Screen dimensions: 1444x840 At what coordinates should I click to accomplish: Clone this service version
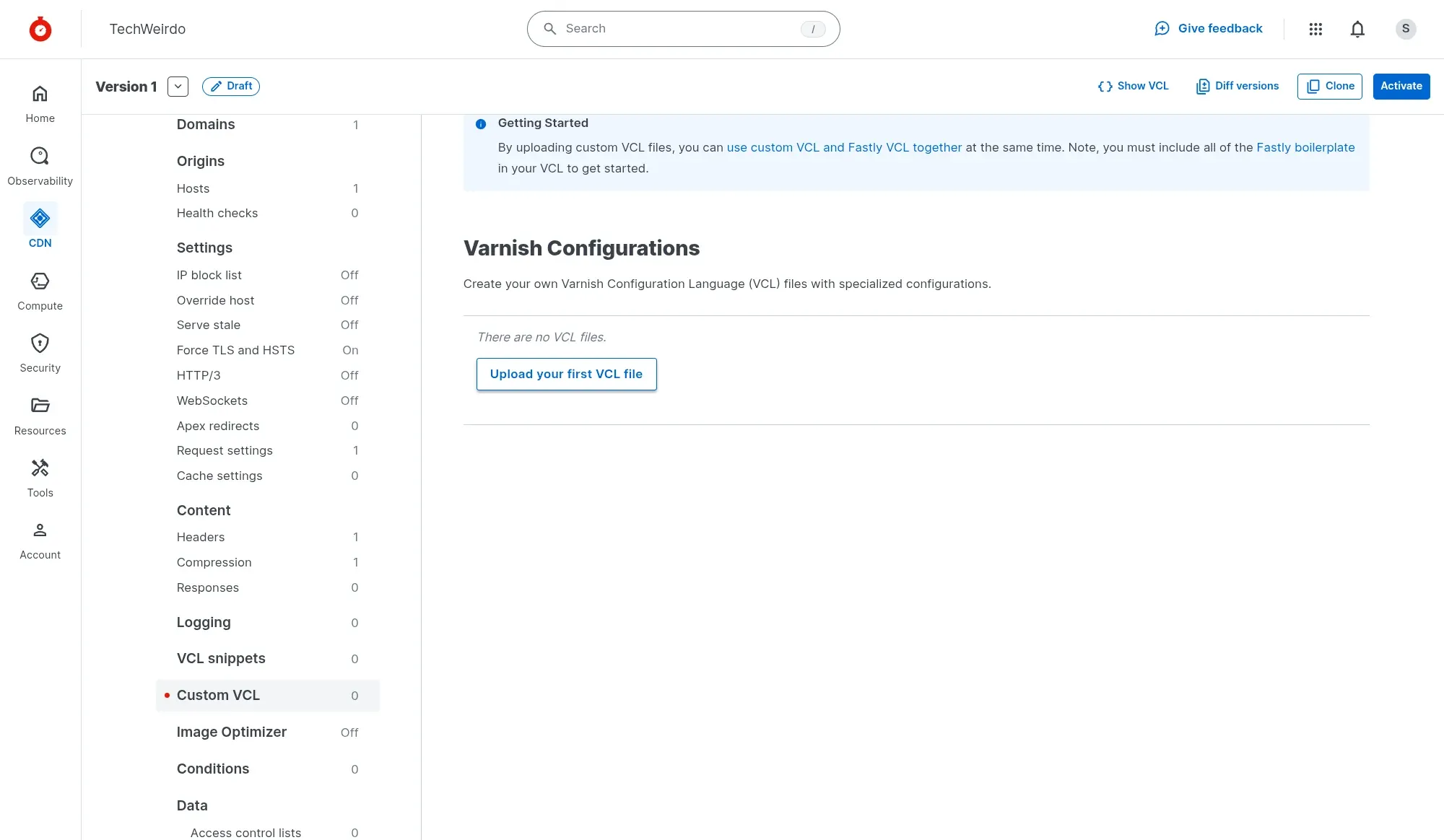tap(1330, 86)
